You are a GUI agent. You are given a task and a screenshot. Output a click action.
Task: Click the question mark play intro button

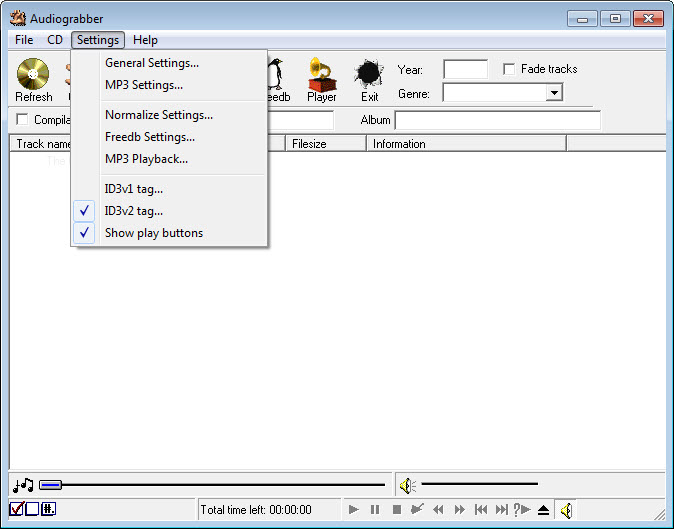click(522, 510)
